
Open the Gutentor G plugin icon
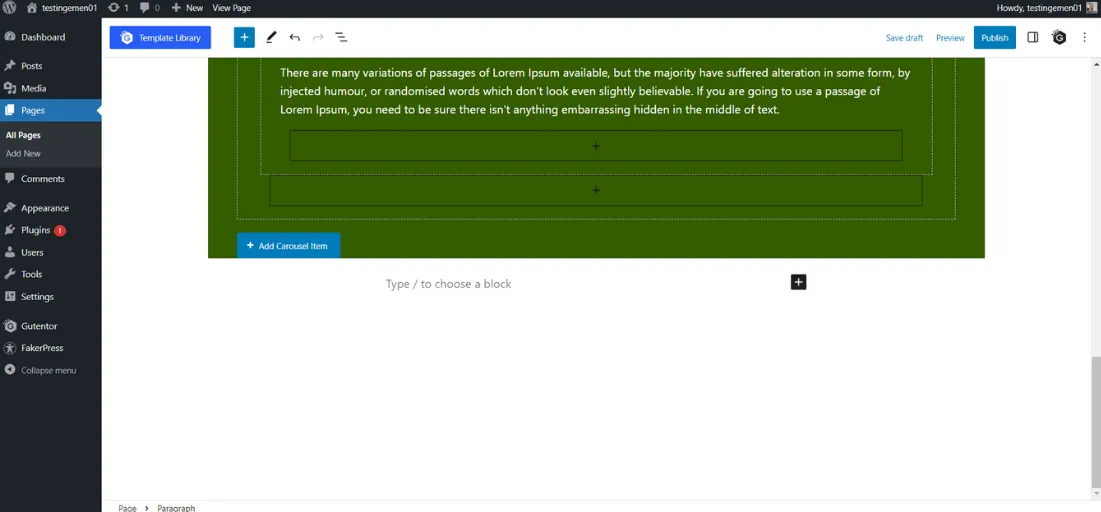tap(1059, 37)
